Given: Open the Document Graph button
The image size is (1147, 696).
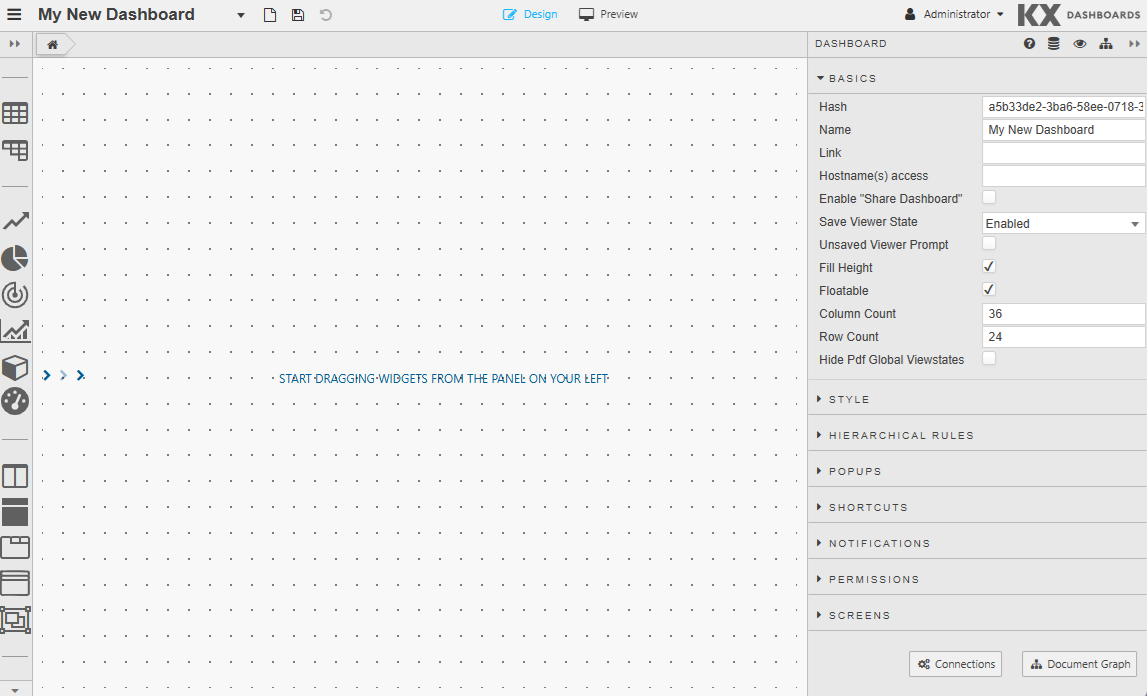Looking at the screenshot, I should (1079, 664).
